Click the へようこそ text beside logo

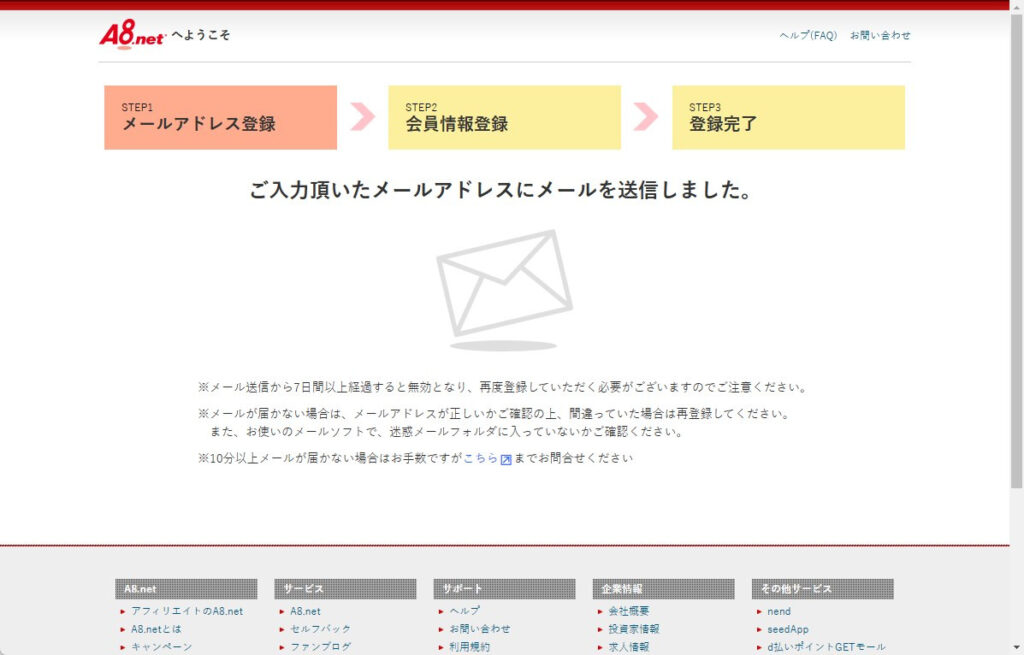coord(201,35)
